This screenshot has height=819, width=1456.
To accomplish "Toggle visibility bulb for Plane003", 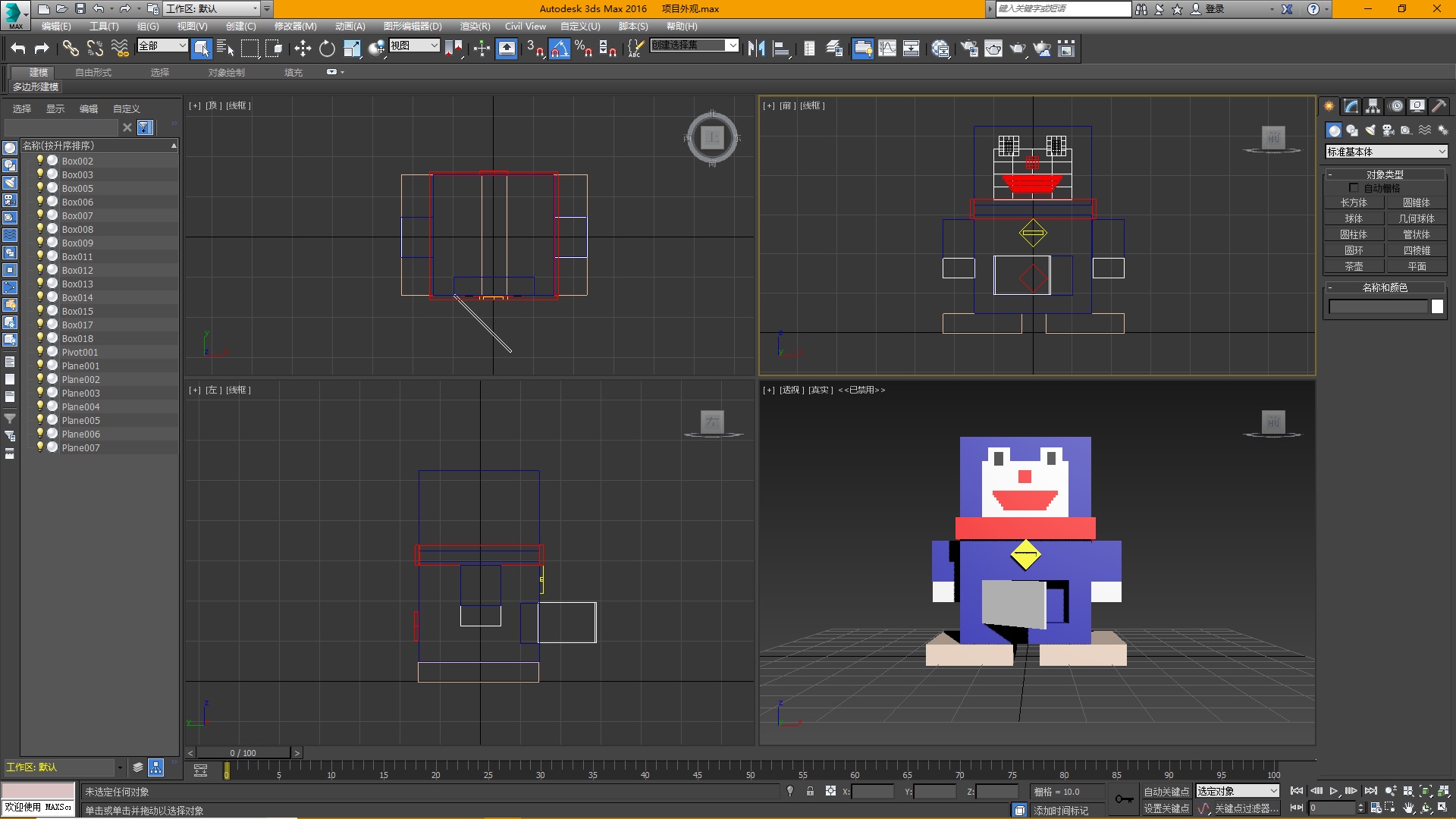I will tap(40, 393).
